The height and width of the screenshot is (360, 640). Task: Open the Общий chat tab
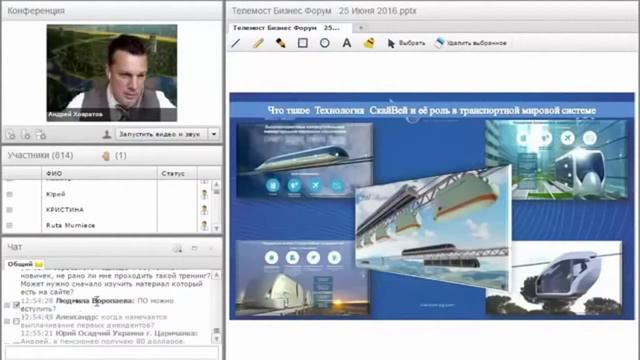click(24, 264)
